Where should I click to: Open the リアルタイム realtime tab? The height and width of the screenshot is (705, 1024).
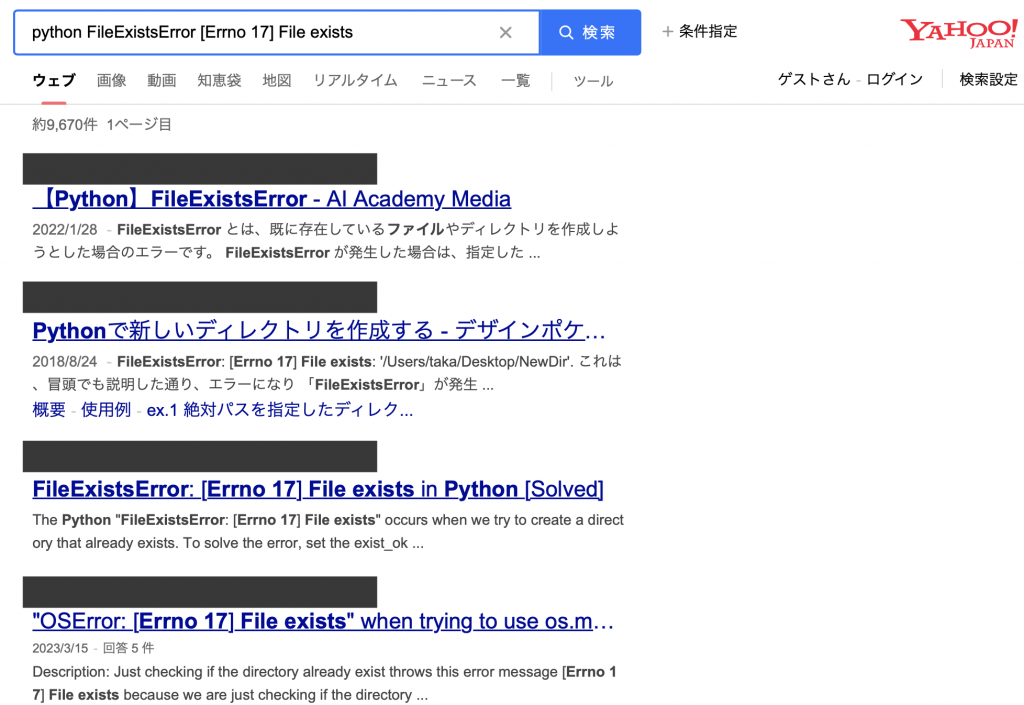pyautogui.click(x=355, y=81)
